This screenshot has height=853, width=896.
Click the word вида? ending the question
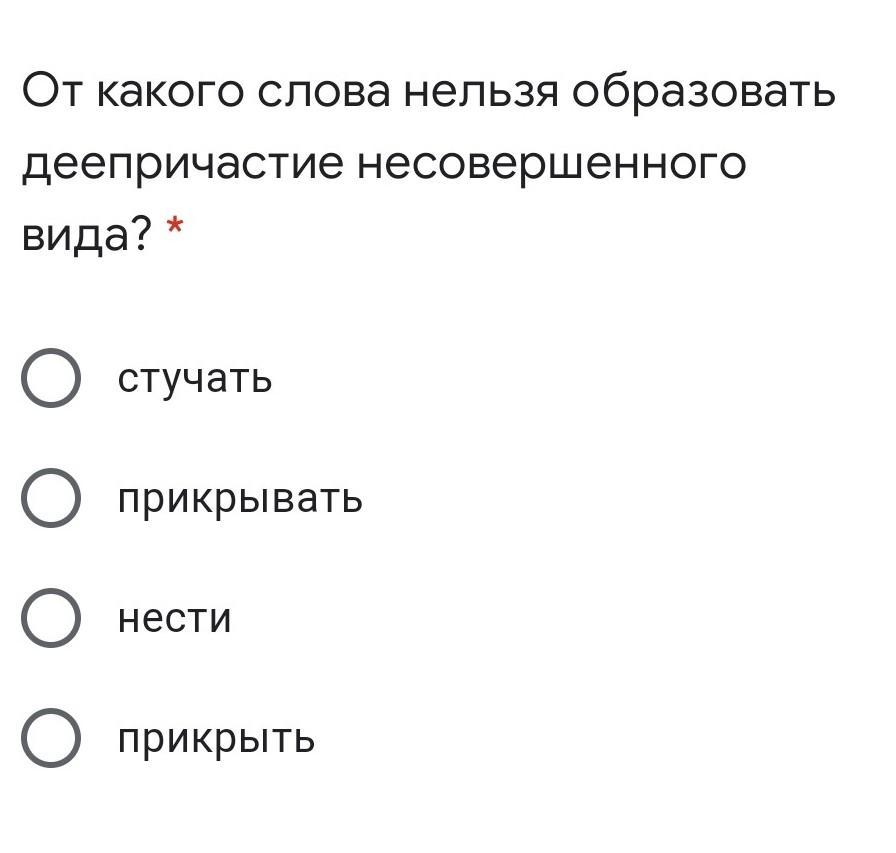coord(87,235)
